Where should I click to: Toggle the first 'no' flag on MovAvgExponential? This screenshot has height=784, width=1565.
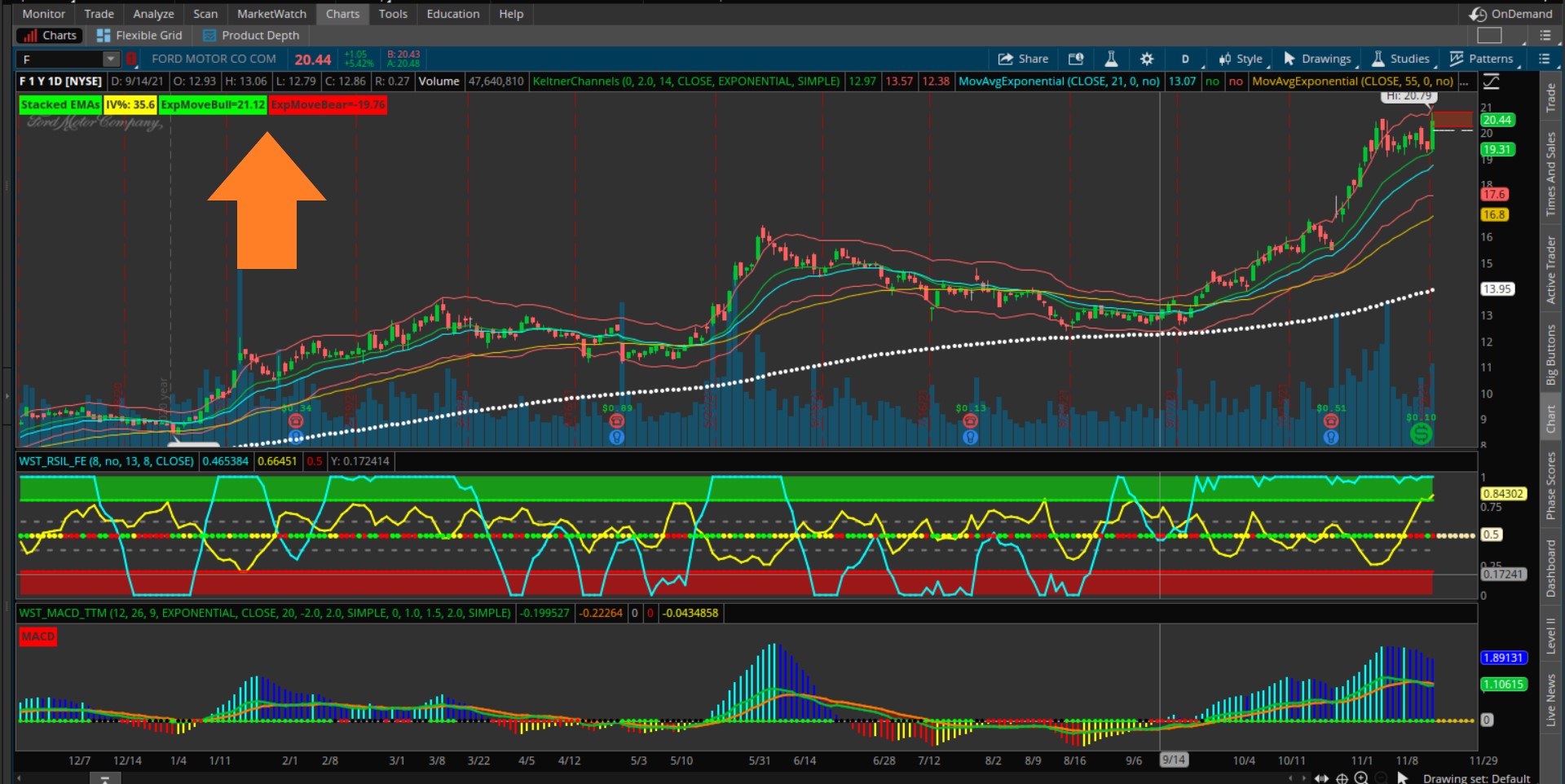coord(1212,81)
